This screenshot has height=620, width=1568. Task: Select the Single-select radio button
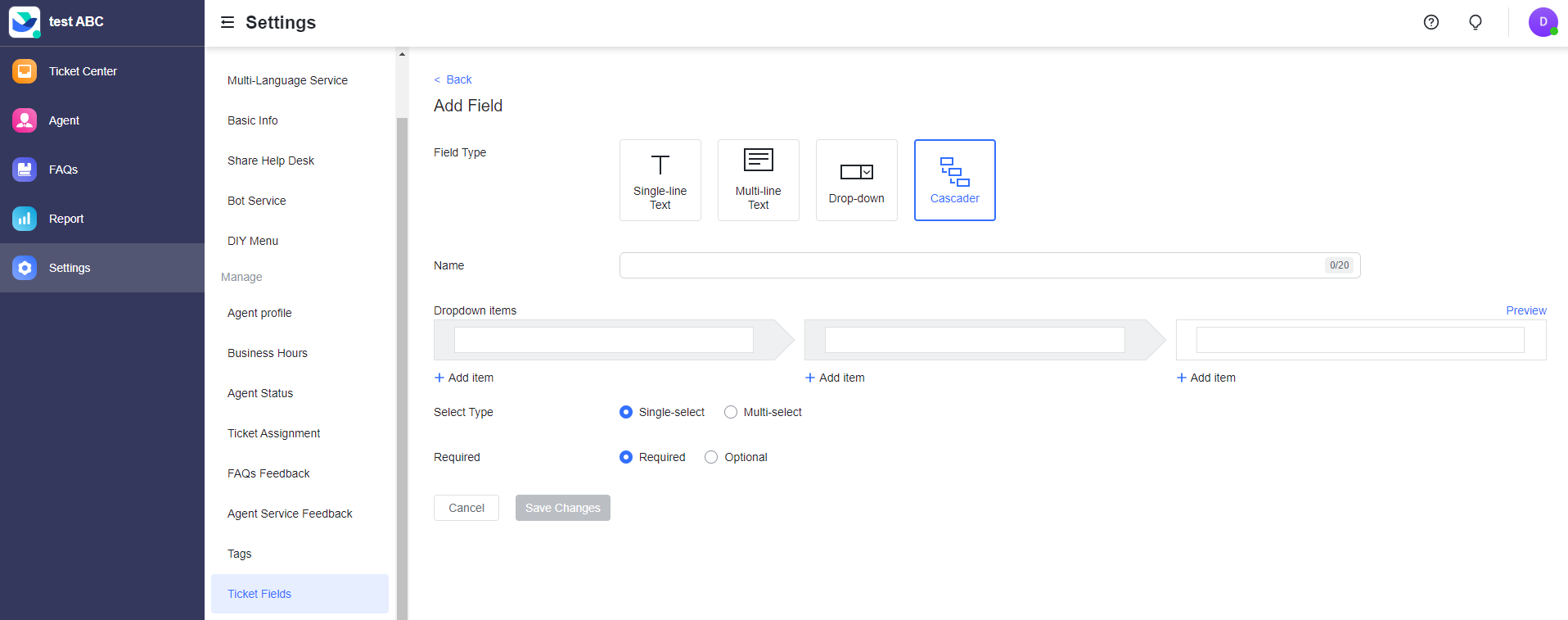point(626,412)
